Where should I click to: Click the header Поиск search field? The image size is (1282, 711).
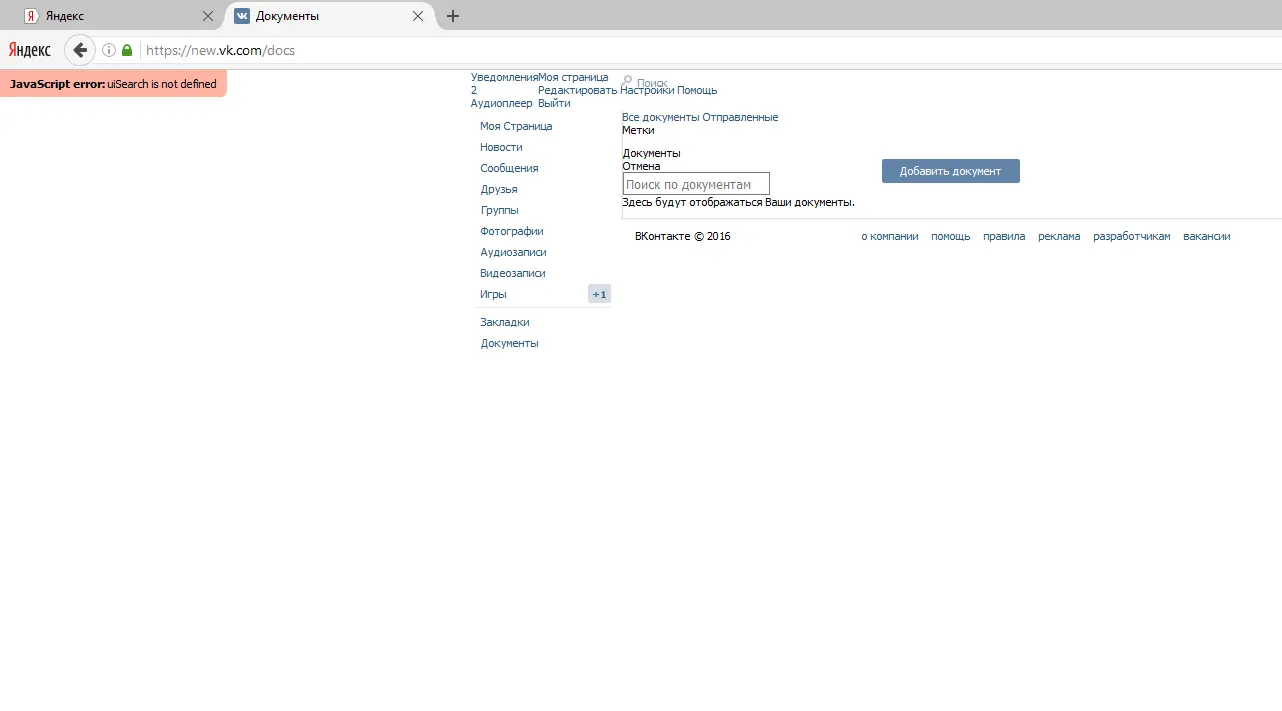click(651, 83)
